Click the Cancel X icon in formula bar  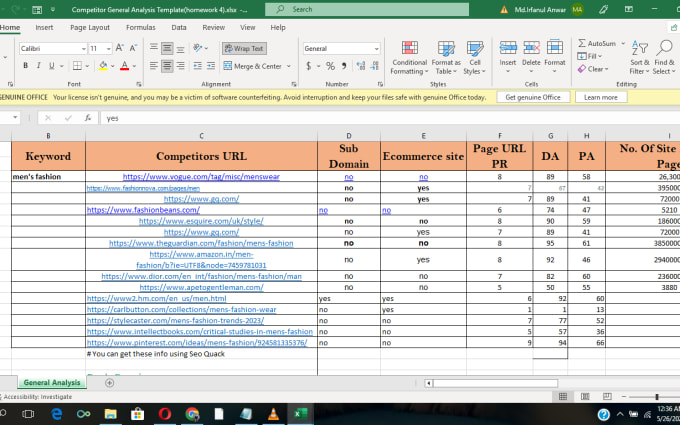(48, 118)
